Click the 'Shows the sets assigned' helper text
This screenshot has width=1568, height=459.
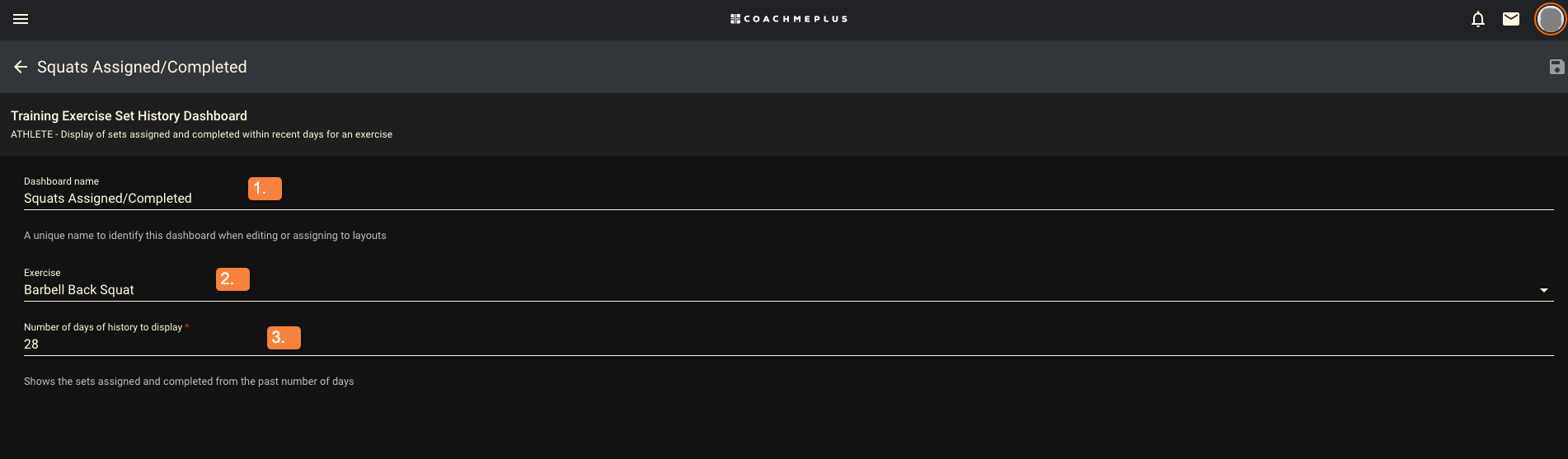coord(189,382)
